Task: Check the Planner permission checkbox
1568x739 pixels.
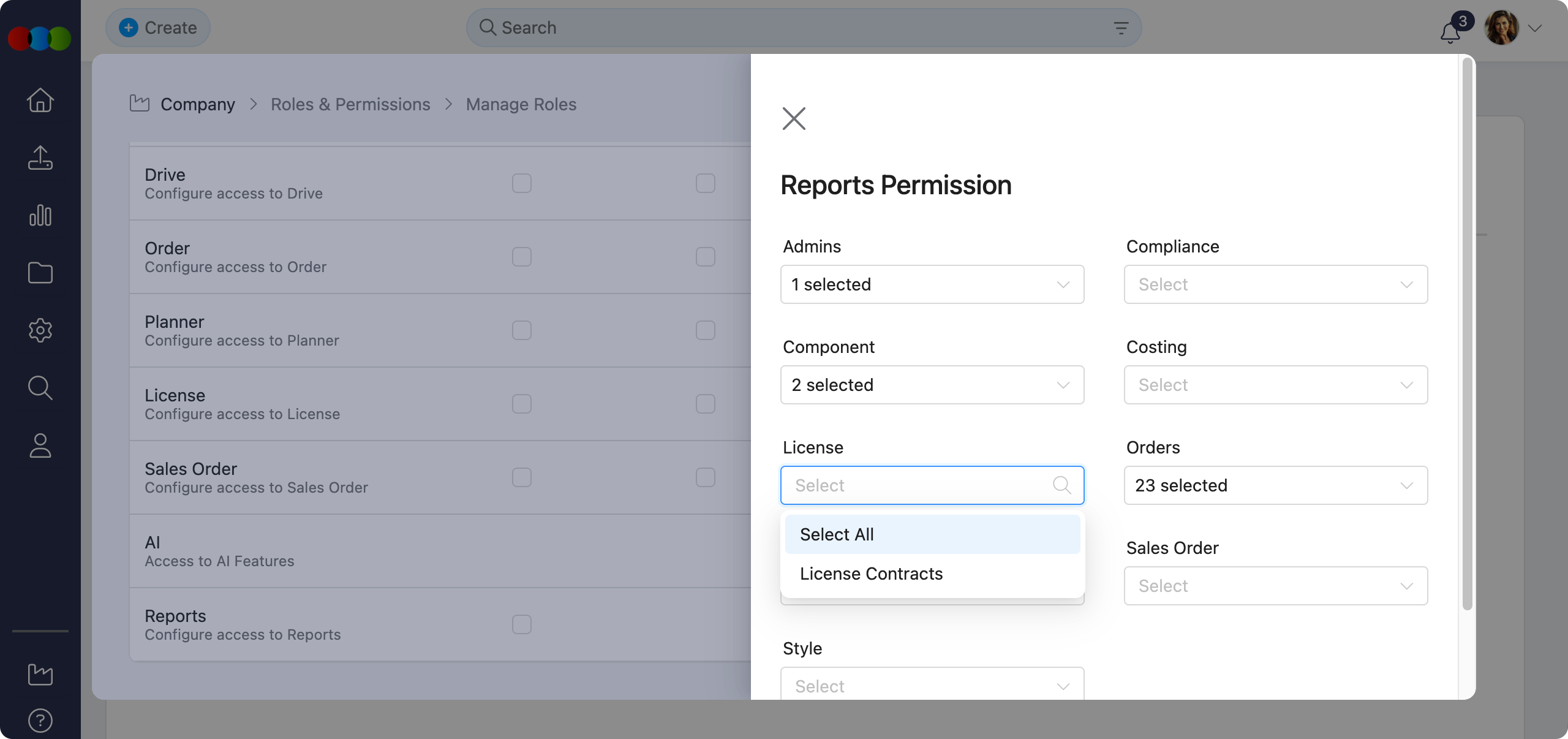Action: [x=521, y=330]
